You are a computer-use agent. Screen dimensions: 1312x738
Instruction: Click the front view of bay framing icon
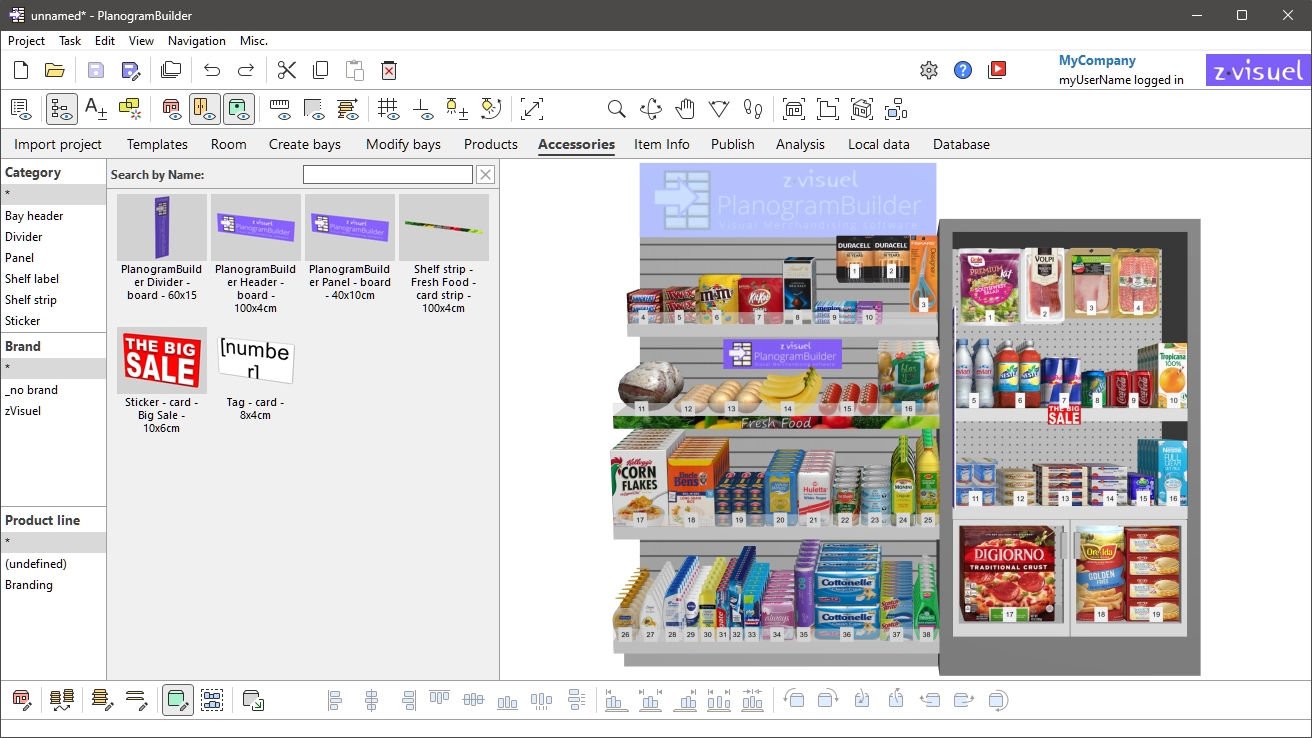794,108
